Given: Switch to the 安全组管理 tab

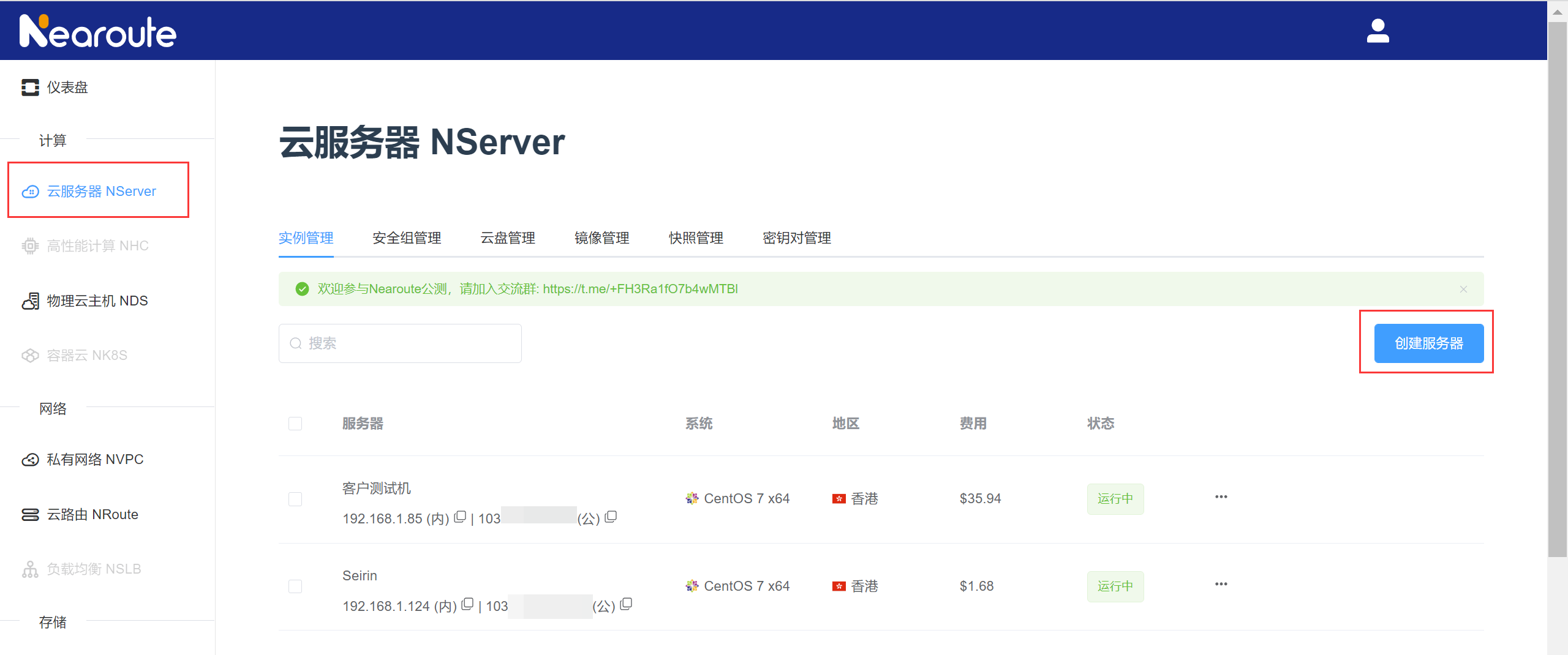Looking at the screenshot, I should 407,238.
